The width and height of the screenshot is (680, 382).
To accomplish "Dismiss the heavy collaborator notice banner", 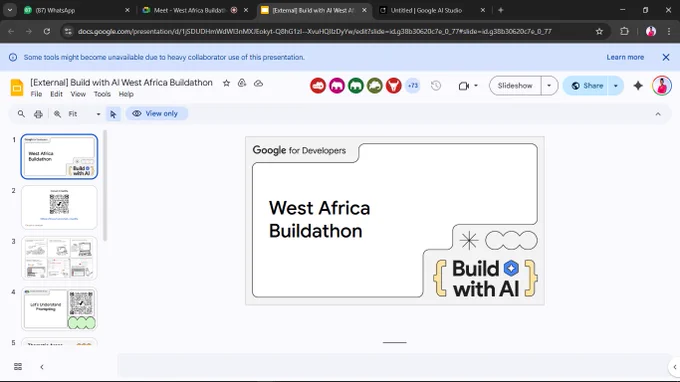I will point(666,57).
